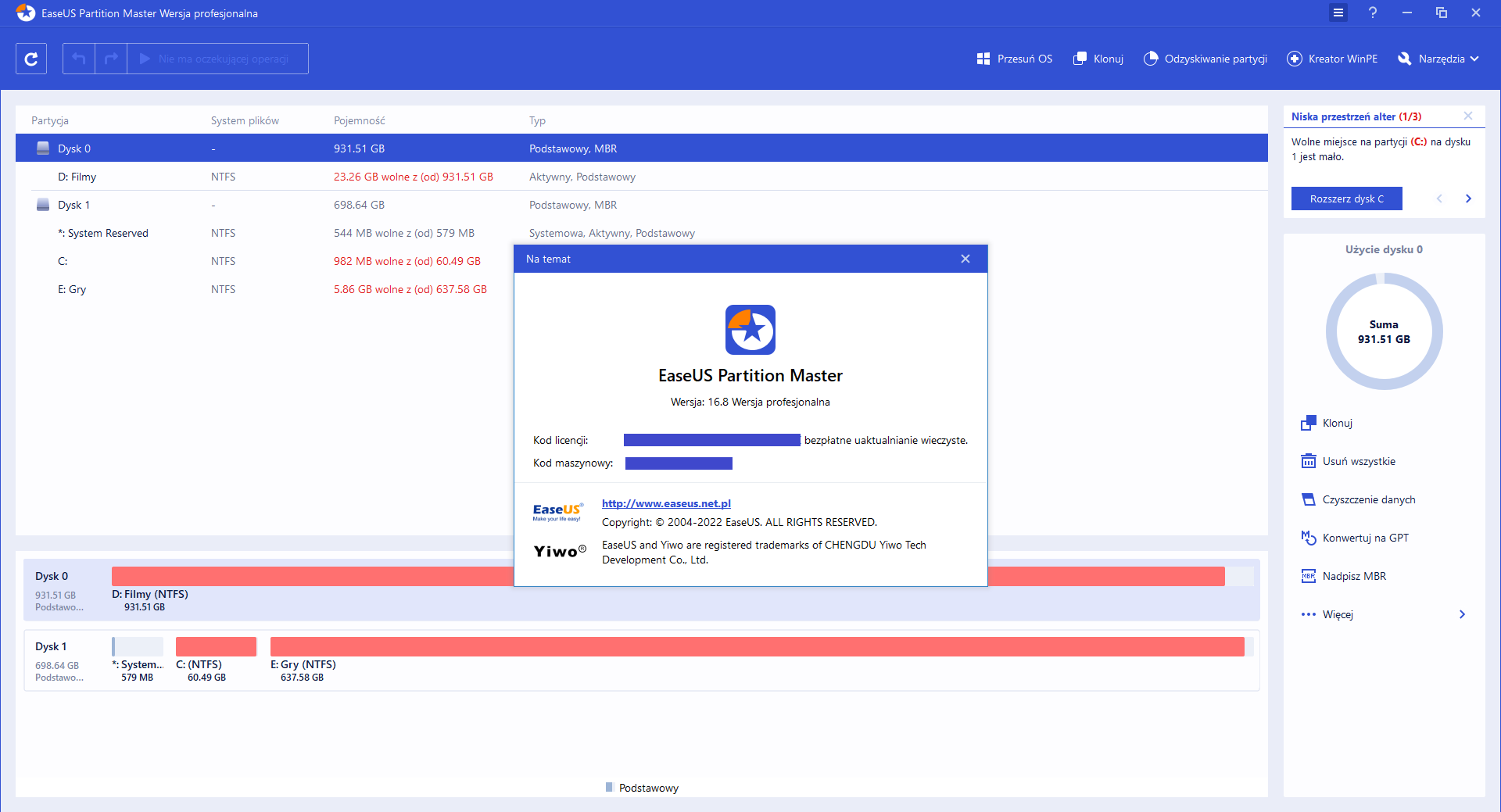
Task: Click the System Reserved block in disk map
Action: point(138,646)
